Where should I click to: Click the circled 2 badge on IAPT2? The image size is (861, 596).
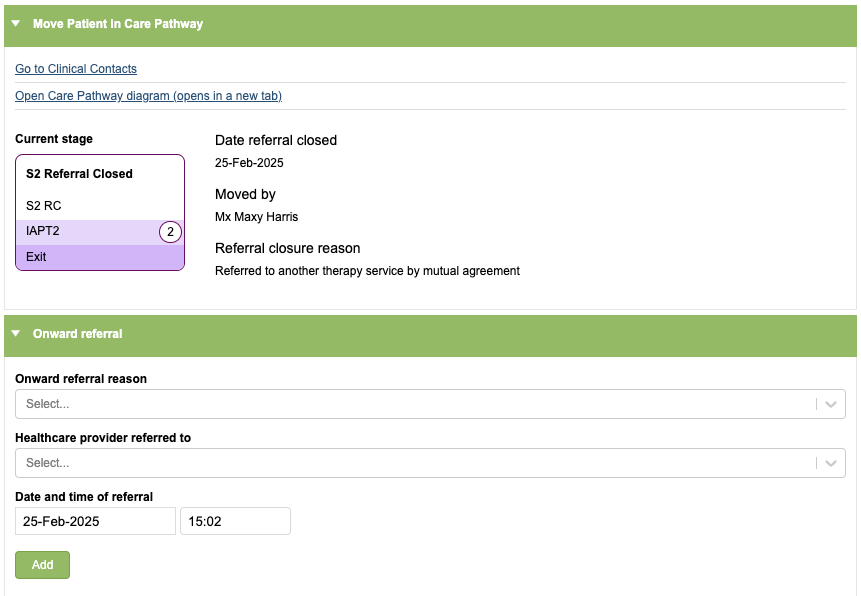tap(170, 232)
